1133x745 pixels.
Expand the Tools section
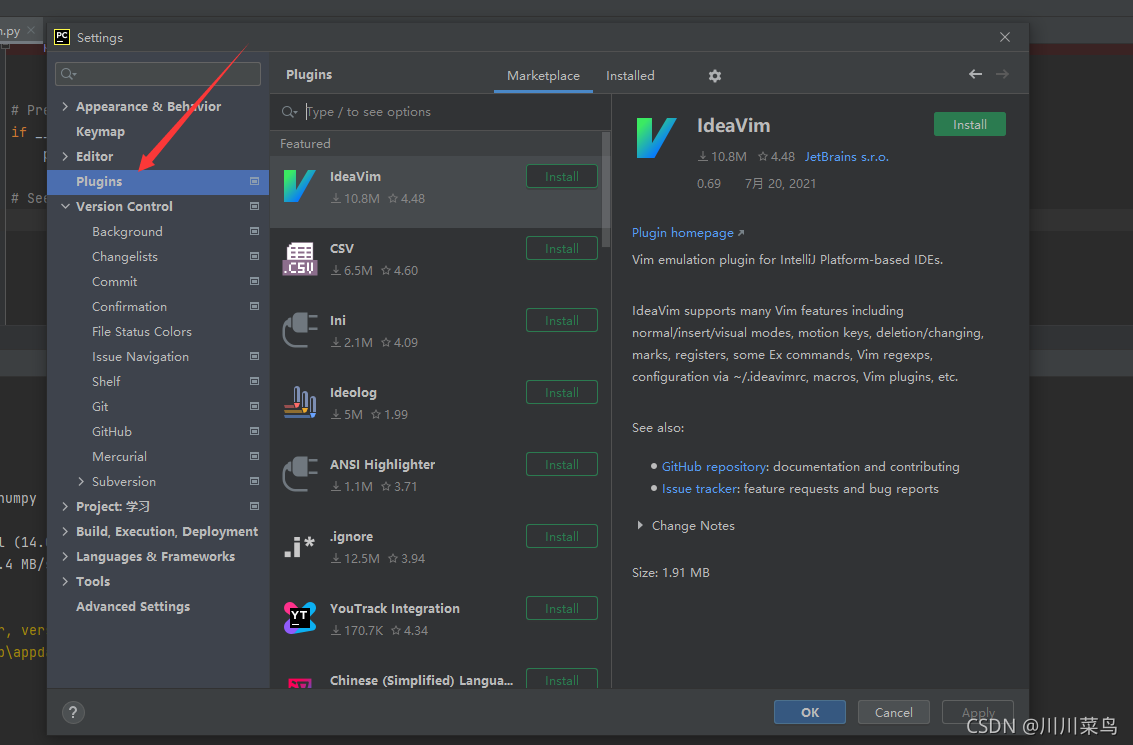[65, 582]
